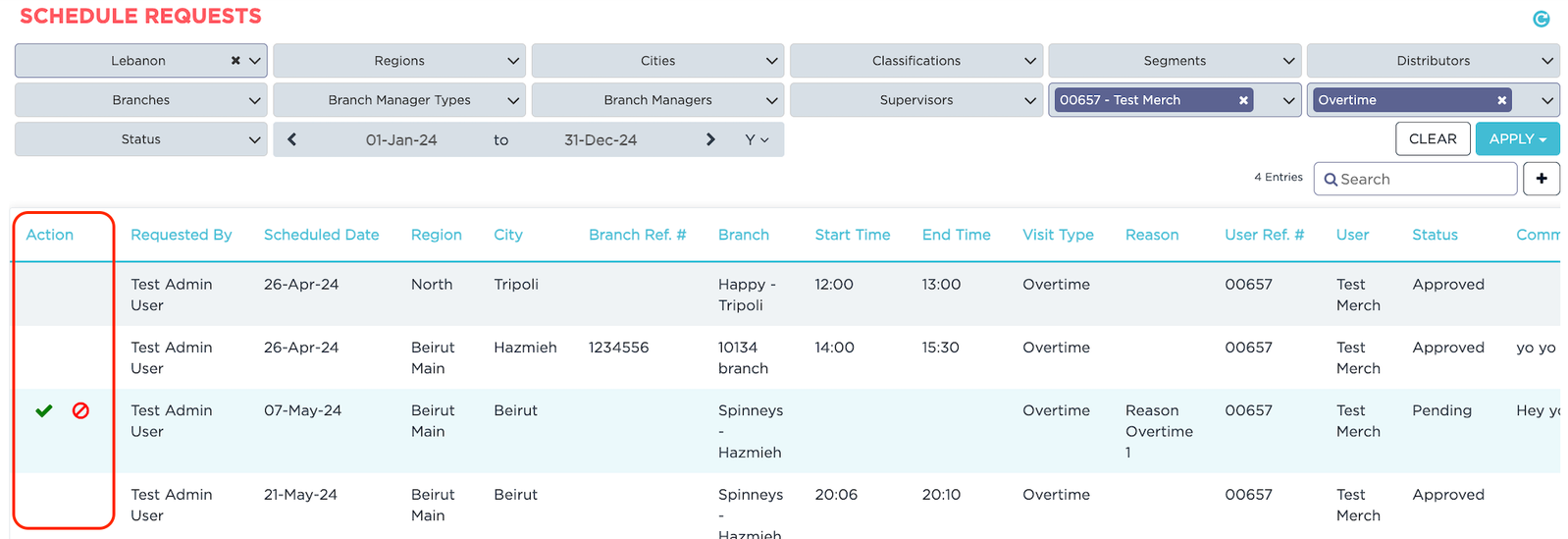Reject the pending request with red icon
1568x539 pixels.
pyautogui.click(x=80, y=410)
